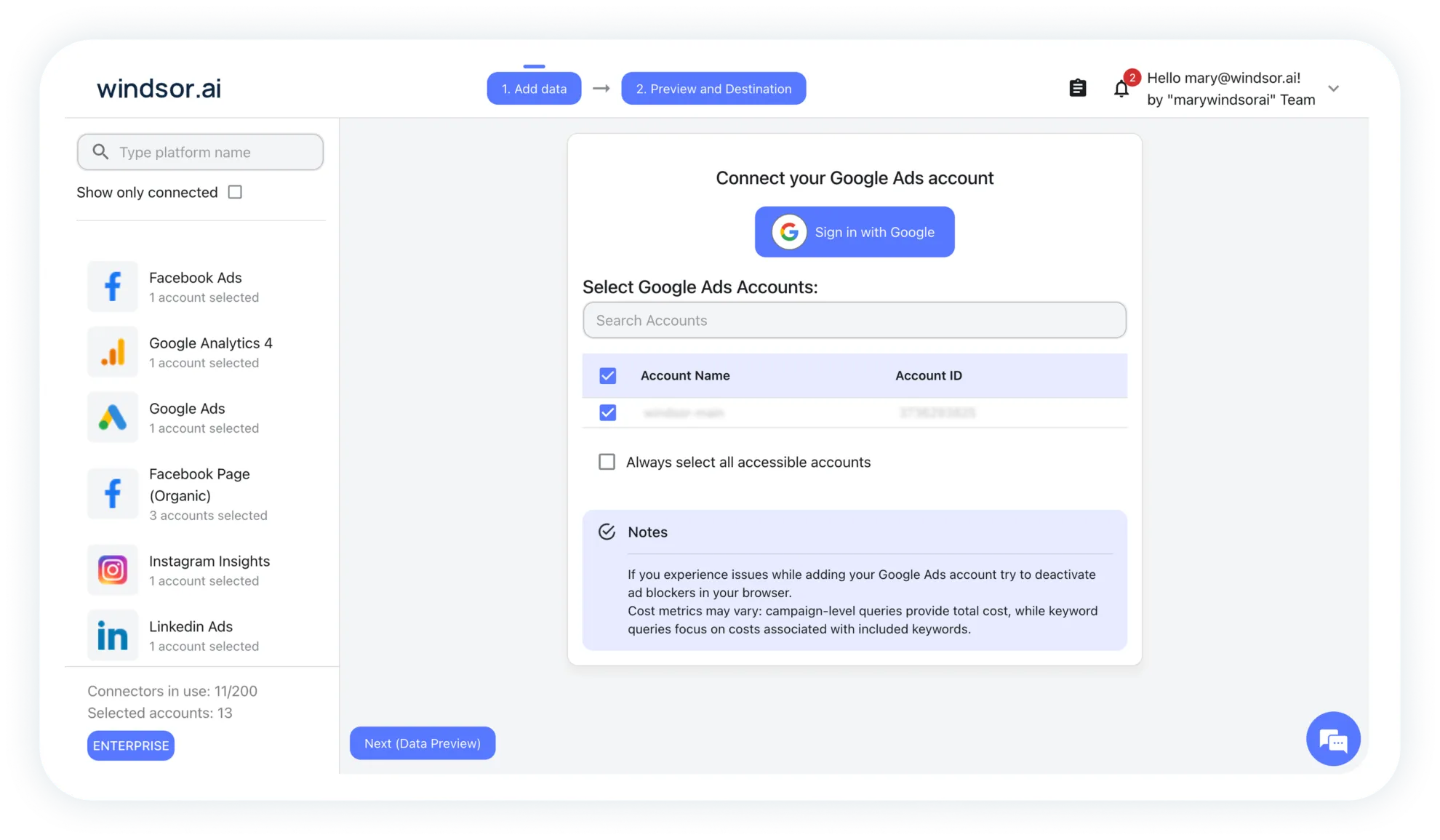The width and height of the screenshot is (1440, 840).
Task: Click Select Google Ads Accounts: heading
Action: (700, 287)
